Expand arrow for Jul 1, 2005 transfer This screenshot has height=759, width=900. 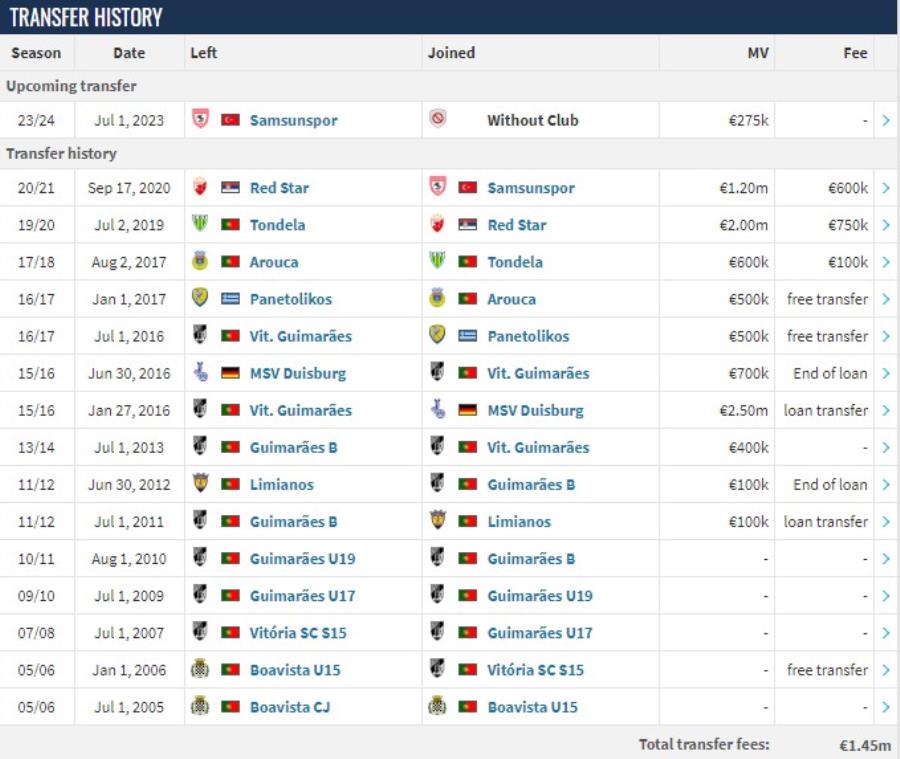pos(886,707)
